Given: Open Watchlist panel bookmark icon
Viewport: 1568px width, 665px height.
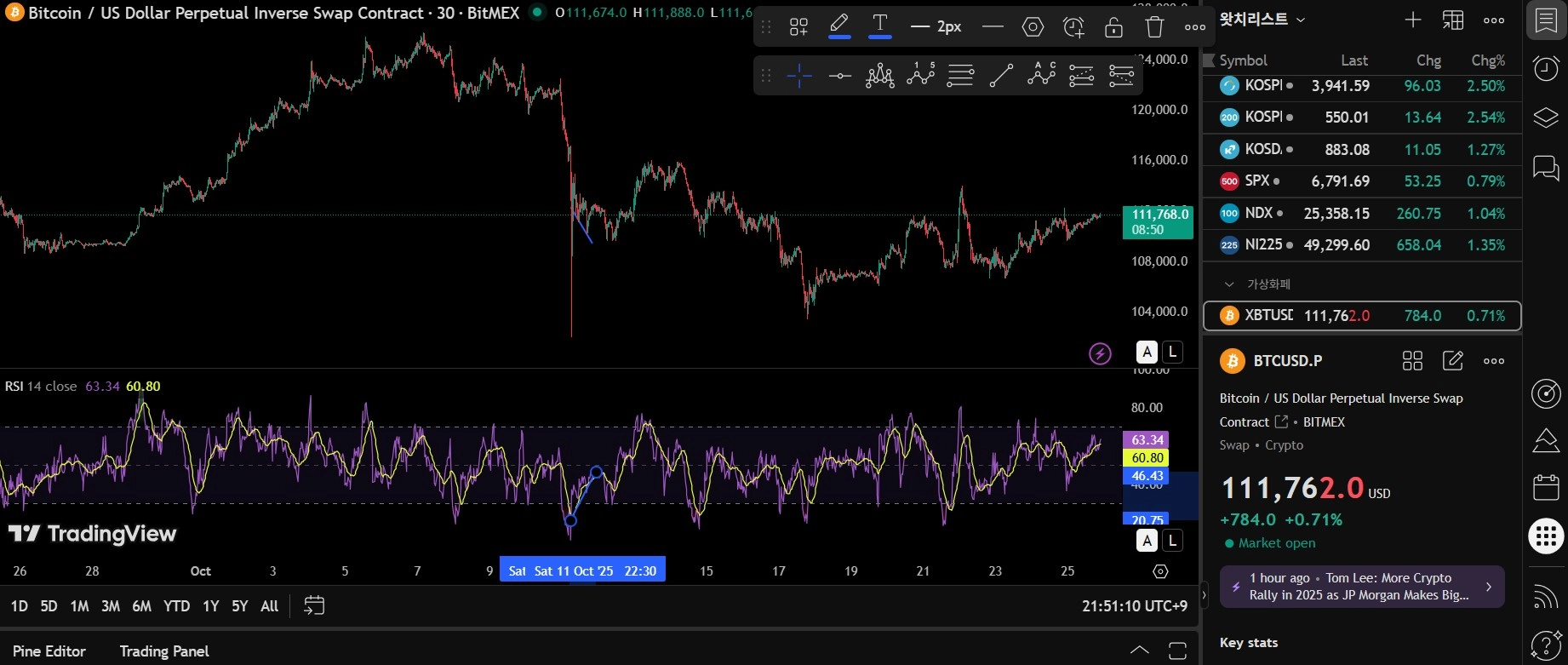Looking at the screenshot, I should pos(1546,20).
